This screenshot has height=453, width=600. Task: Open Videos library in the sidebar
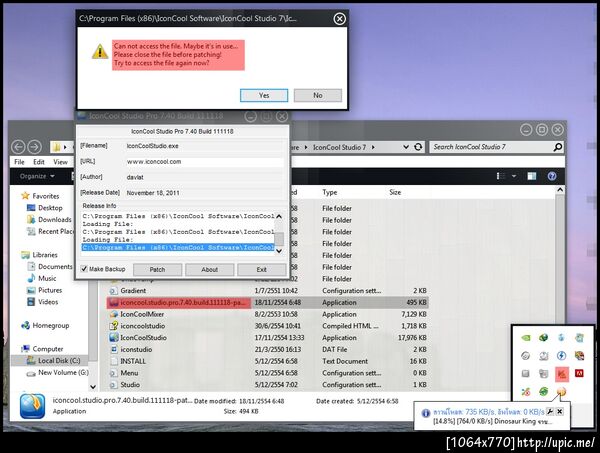coord(42,302)
